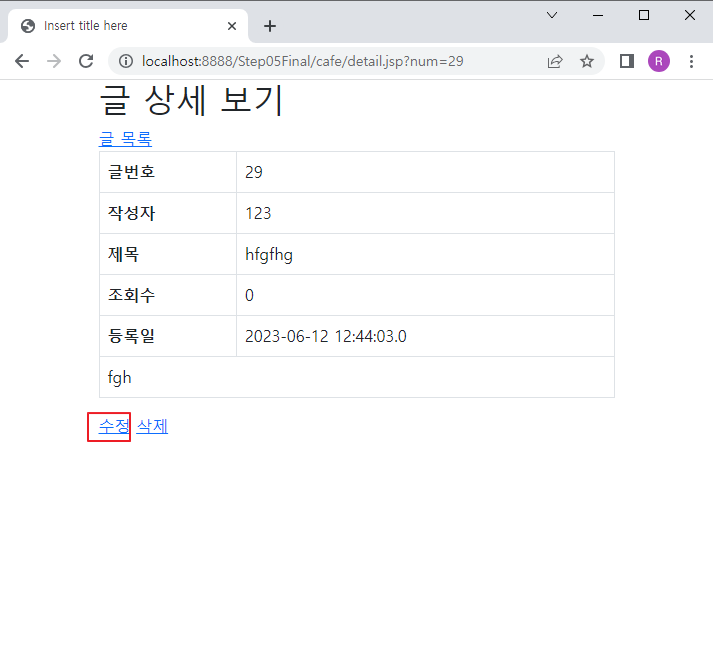Image resolution: width=713 pixels, height=647 pixels.
Task: Open the tab search chevron
Action: [x=552, y=15]
